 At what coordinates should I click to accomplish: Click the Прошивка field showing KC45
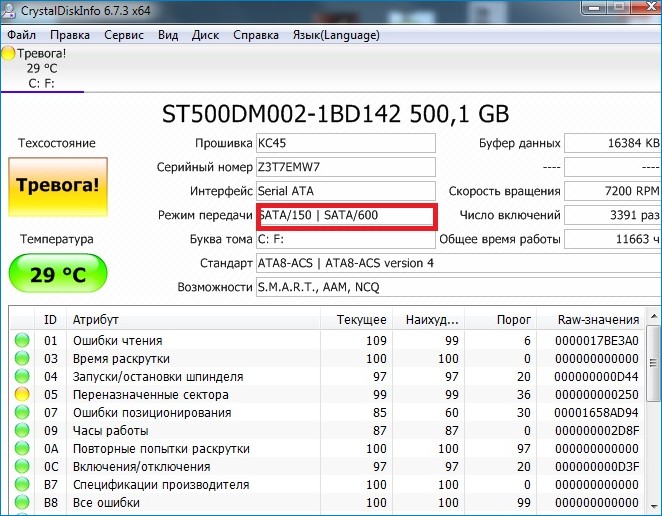pyautogui.click(x=345, y=143)
